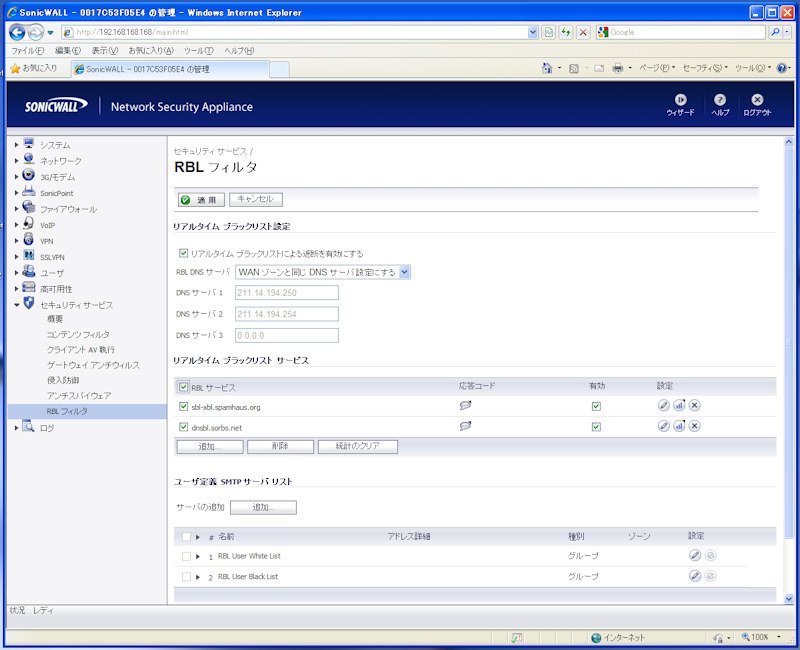Open the browser Home icon
The width and height of the screenshot is (800, 650).
[x=547, y=68]
